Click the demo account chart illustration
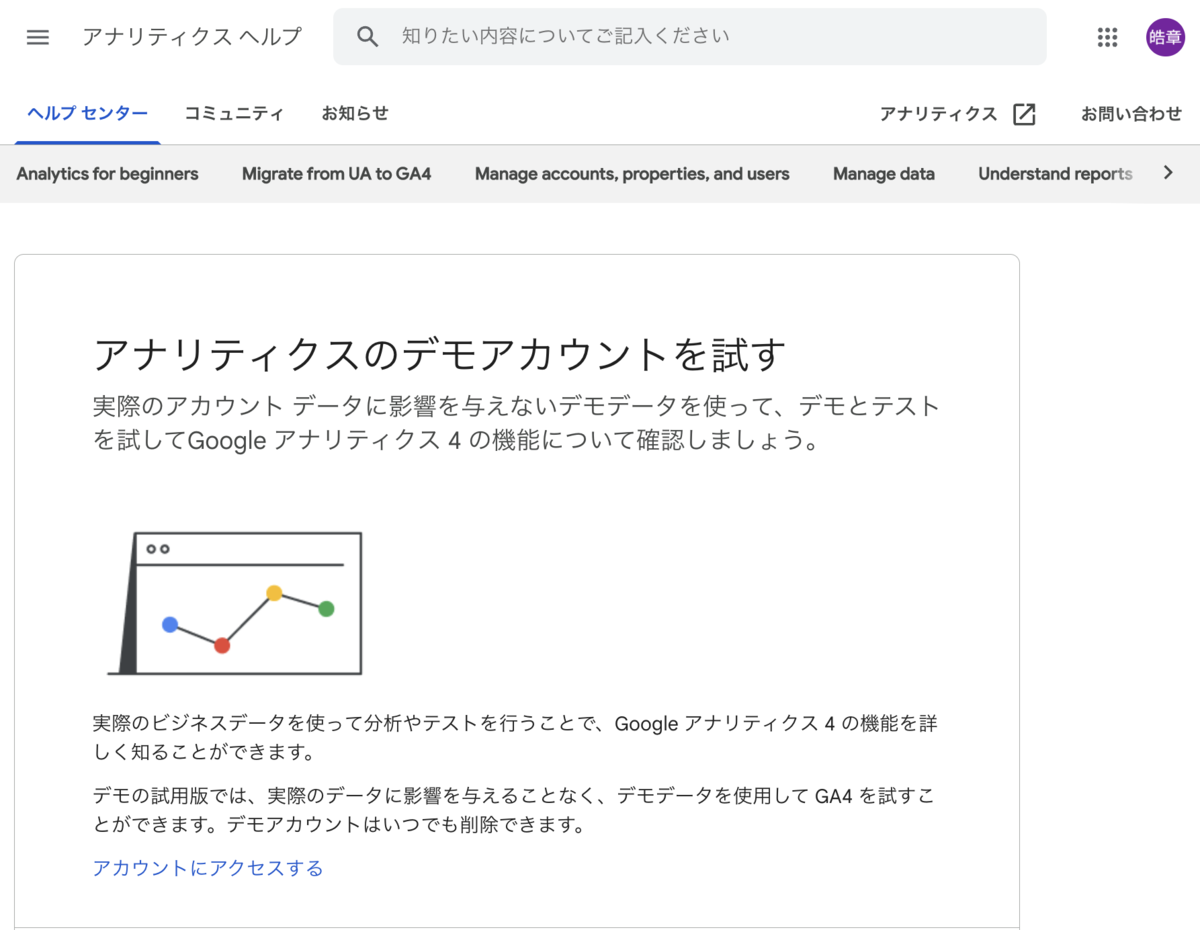Image resolution: width=1200 pixels, height=930 pixels. (236, 603)
